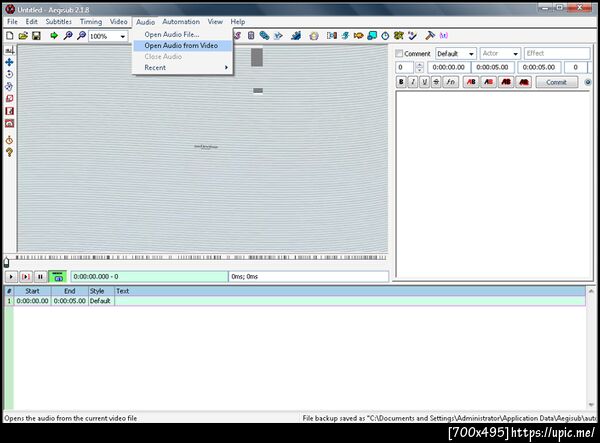Open the Styles Manager toolbar icon
The height and width of the screenshot is (443, 600).
pyautogui.click(x=237, y=36)
